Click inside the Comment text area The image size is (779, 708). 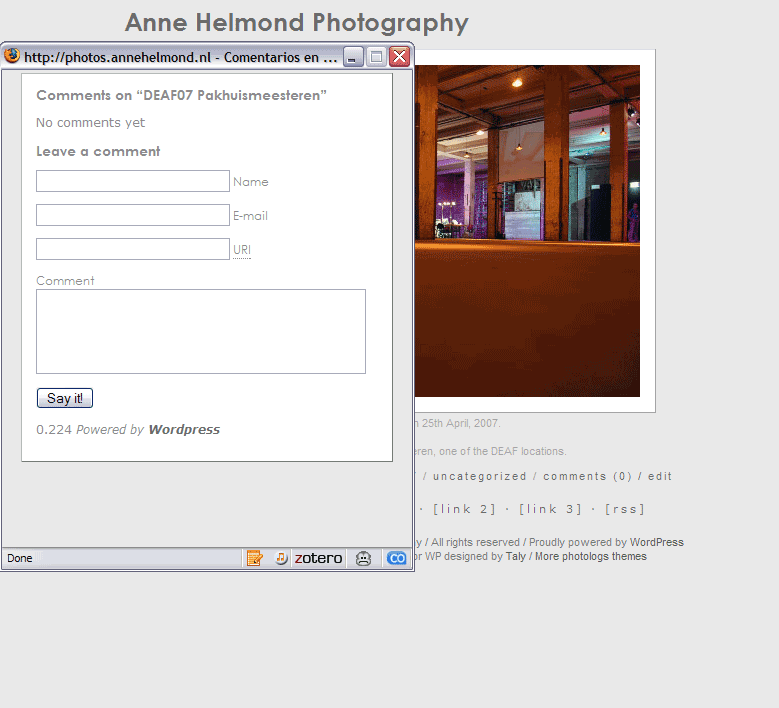point(201,331)
